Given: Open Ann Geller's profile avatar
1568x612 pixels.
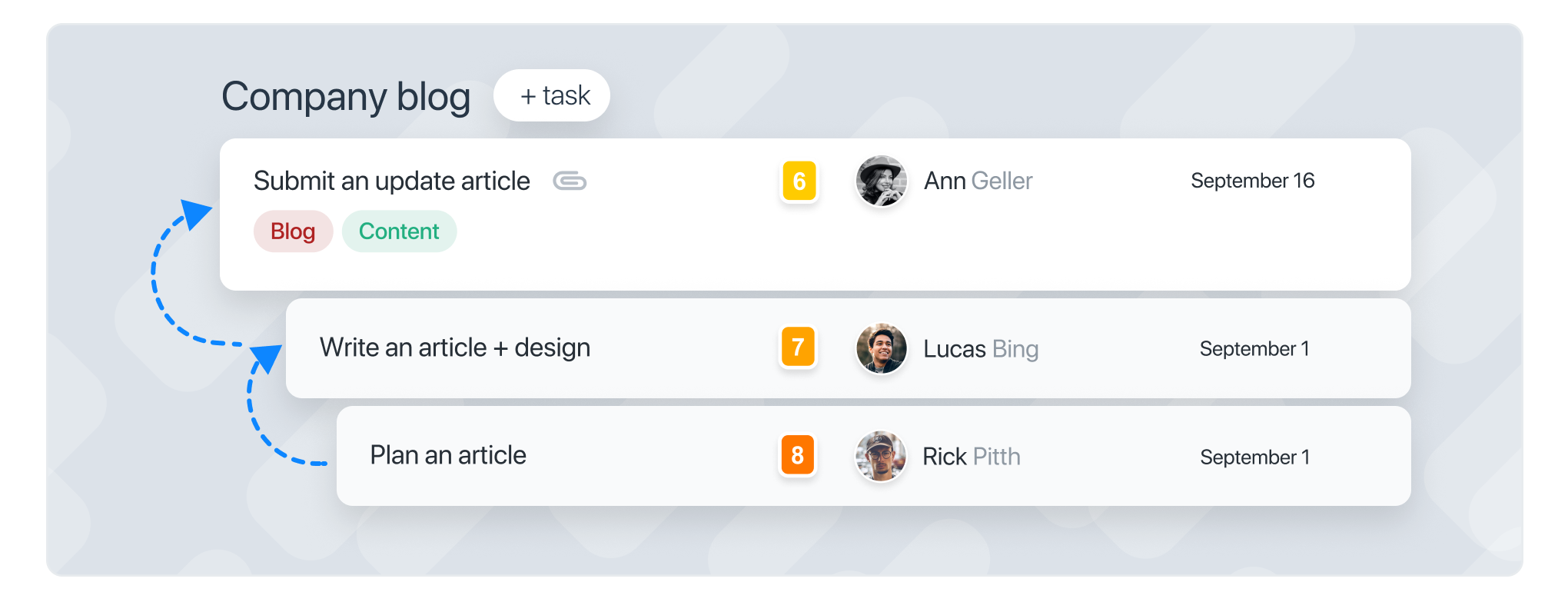Looking at the screenshot, I should pyautogui.click(x=881, y=181).
